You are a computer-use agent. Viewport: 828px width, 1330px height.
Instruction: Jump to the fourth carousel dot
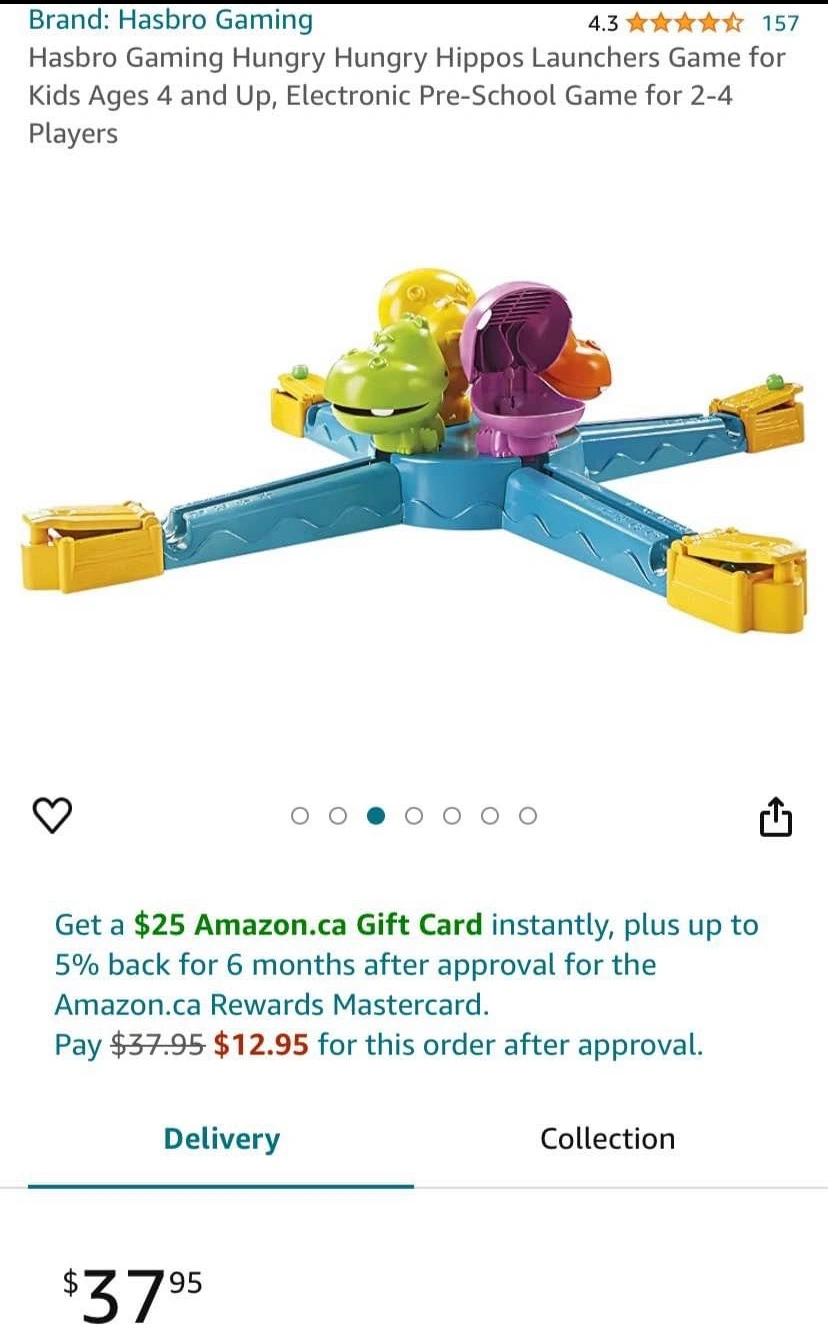(x=414, y=816)
